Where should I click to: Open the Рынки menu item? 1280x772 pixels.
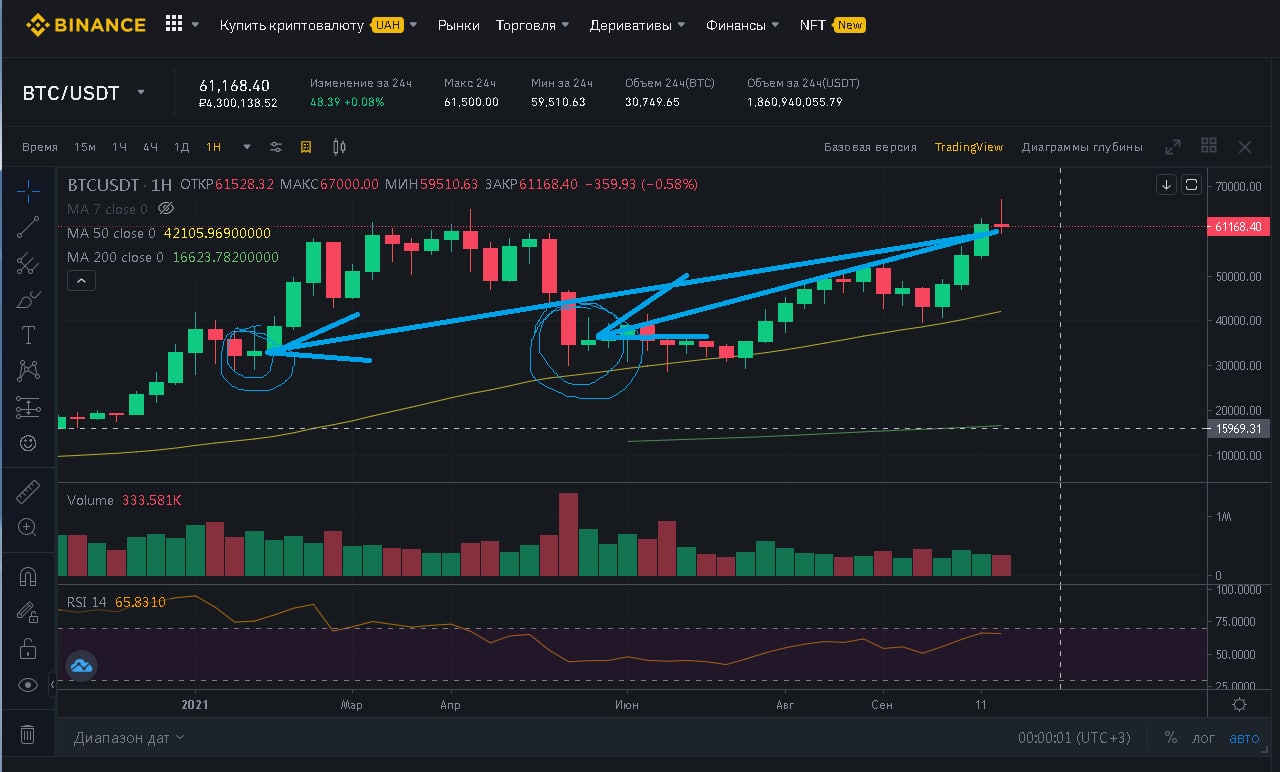(458, 25)
